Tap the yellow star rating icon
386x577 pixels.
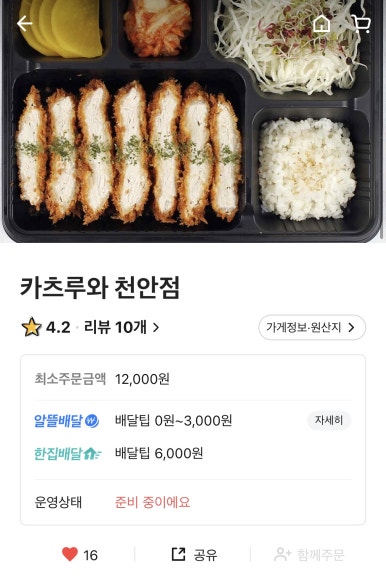pos(31,327)
